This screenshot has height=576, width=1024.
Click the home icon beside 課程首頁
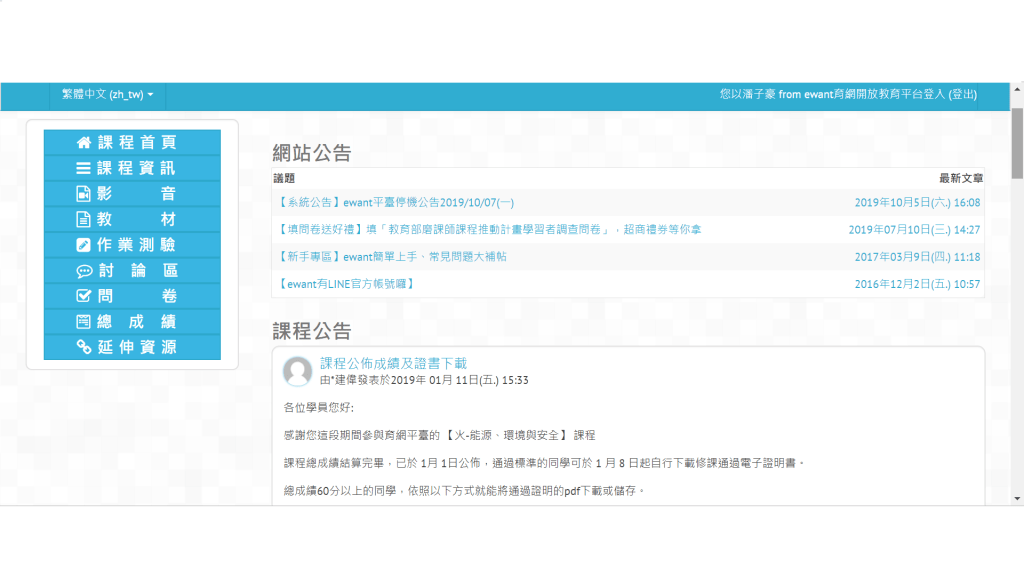(x=84, y=143)
